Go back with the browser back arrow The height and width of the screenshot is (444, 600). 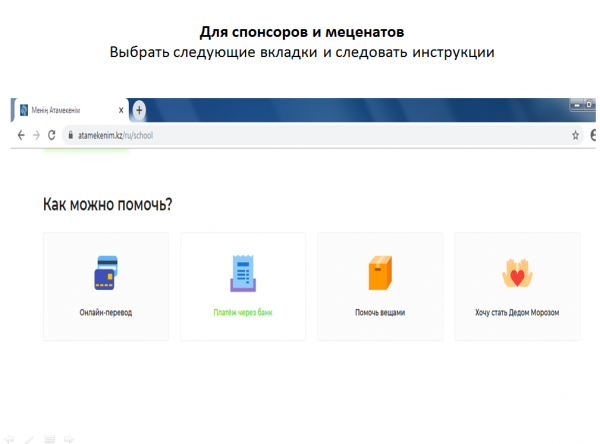coord(22,134)
